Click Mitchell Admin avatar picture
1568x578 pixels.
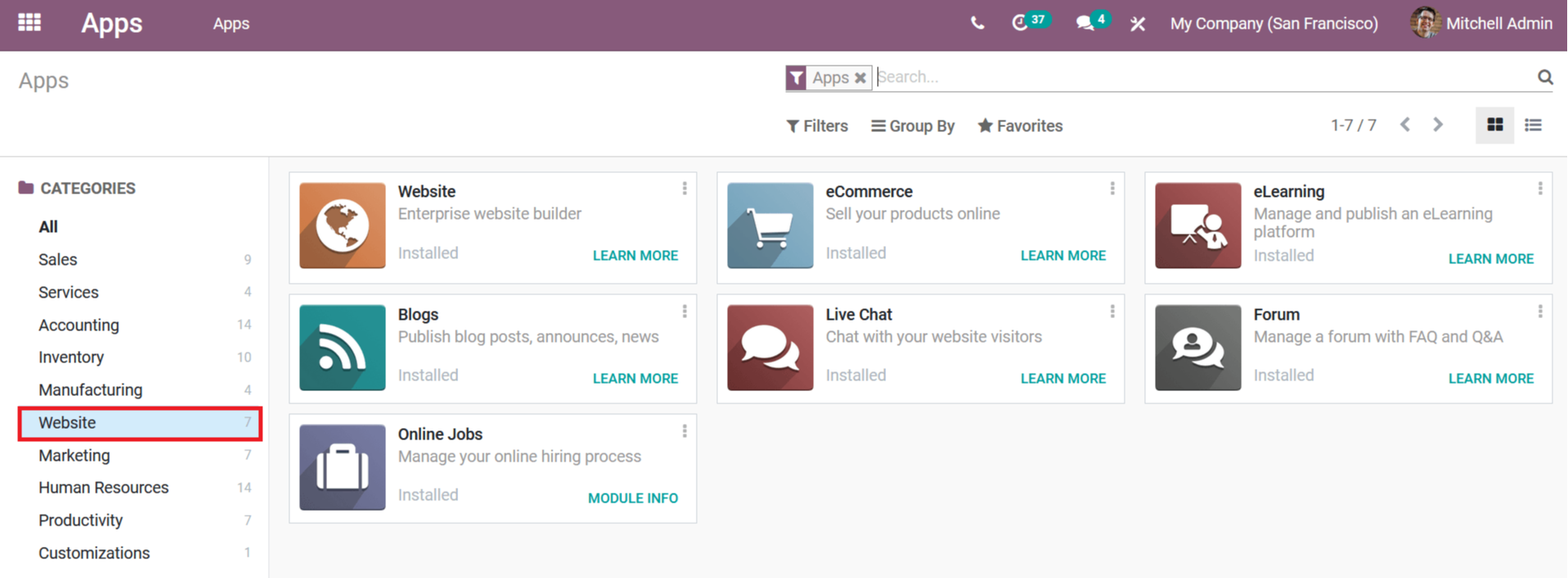point(1425,23)
